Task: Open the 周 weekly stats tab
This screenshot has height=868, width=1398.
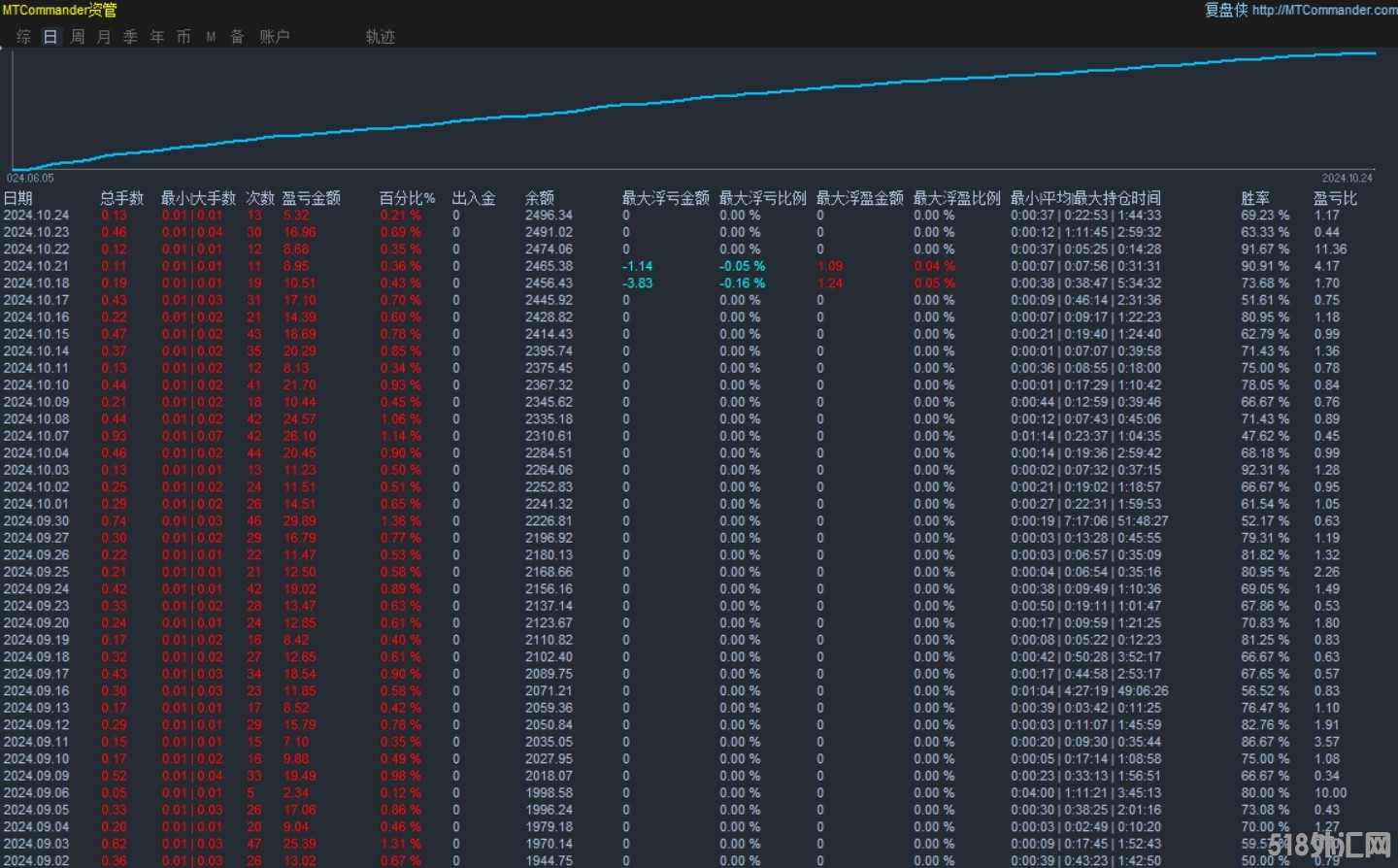Action: coord(78,37)
